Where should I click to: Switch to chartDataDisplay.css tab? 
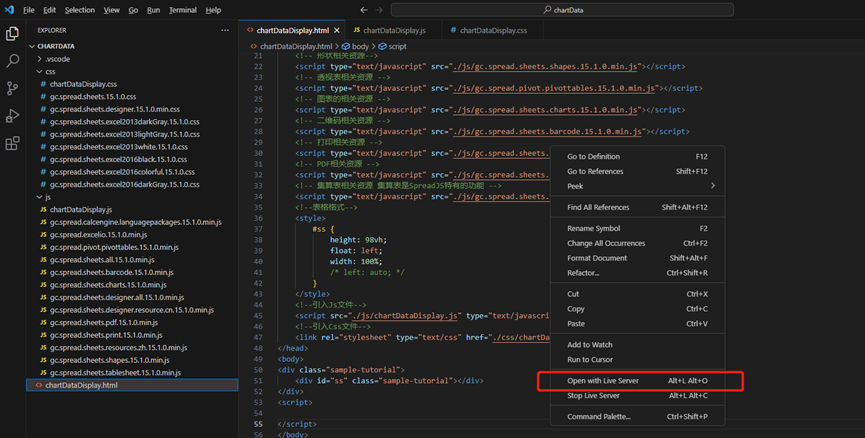pos(492,30)
